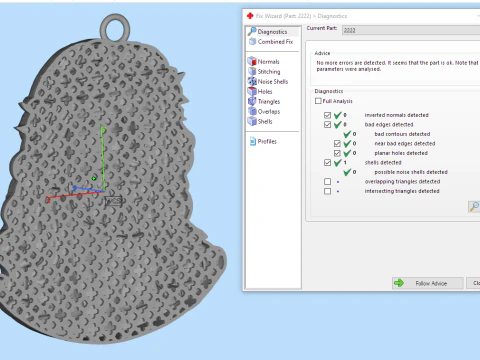Open the Shells fixing step
480x360 pixels.
tap(260, 122)
